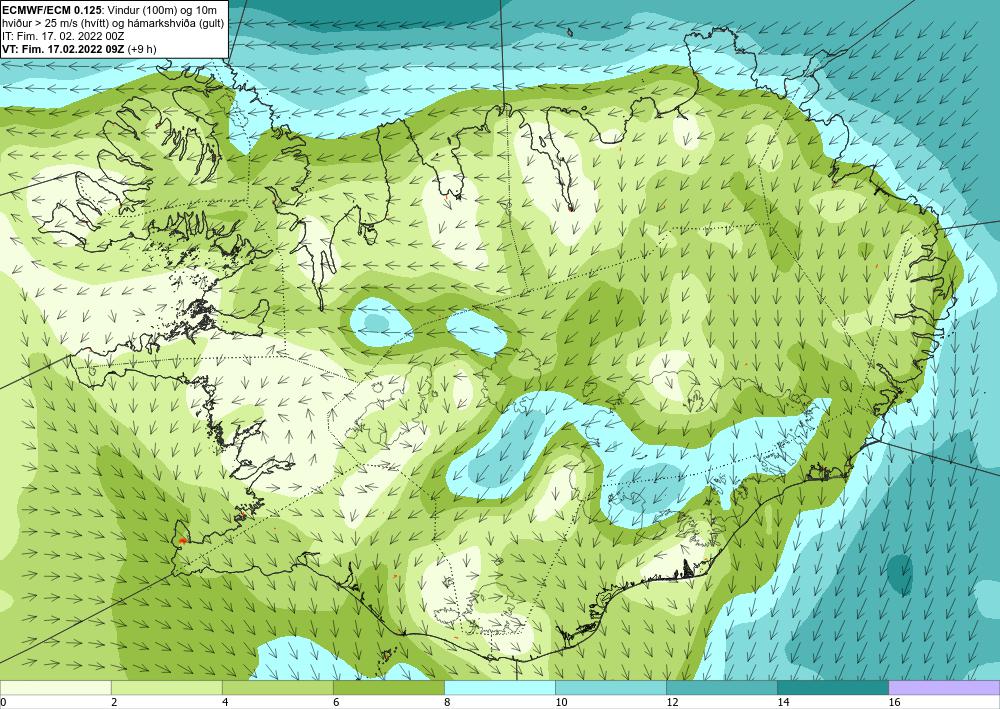Click the purple legend swatch above 16 m/s
This screenshot has width=1000, height=709.
(x=944, y=688)
